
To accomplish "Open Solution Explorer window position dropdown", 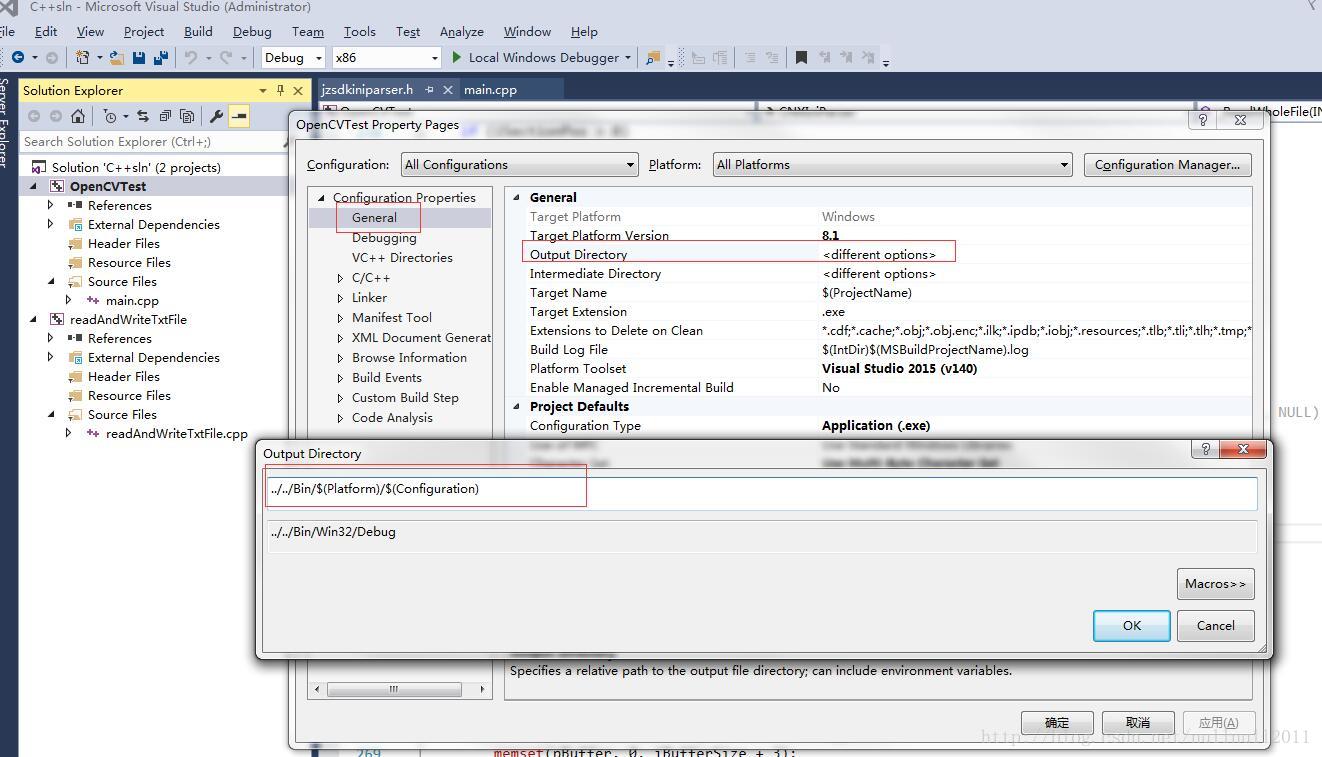I will click(x=263, y=90).
